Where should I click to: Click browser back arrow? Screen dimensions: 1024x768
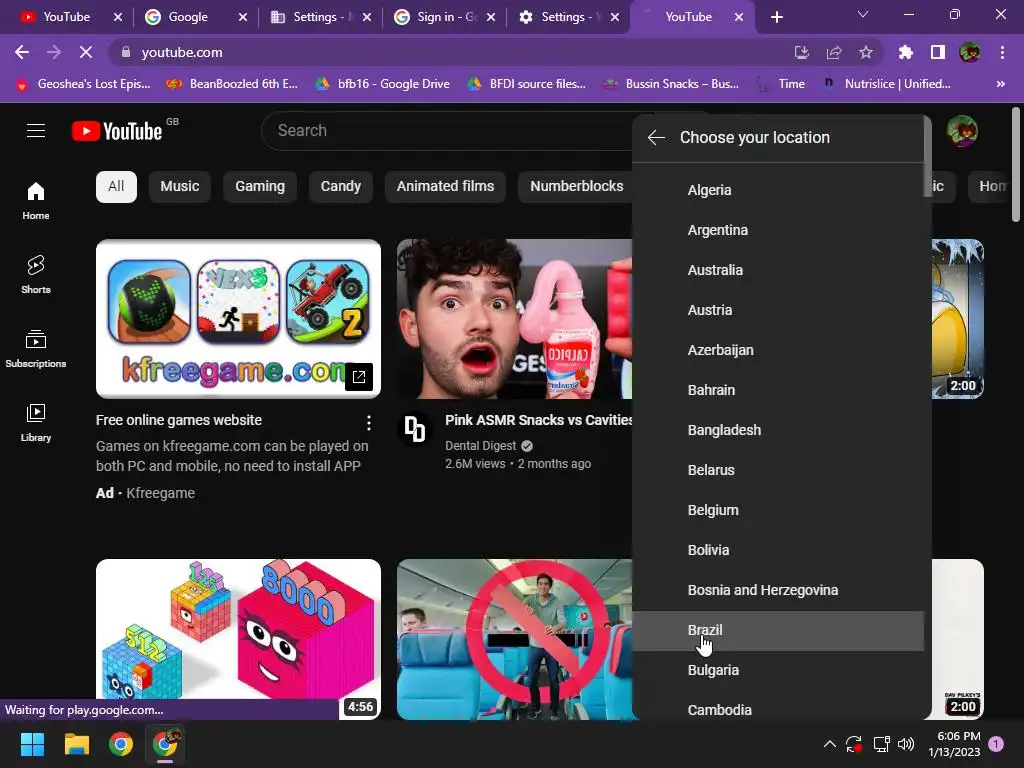[22, 52]
